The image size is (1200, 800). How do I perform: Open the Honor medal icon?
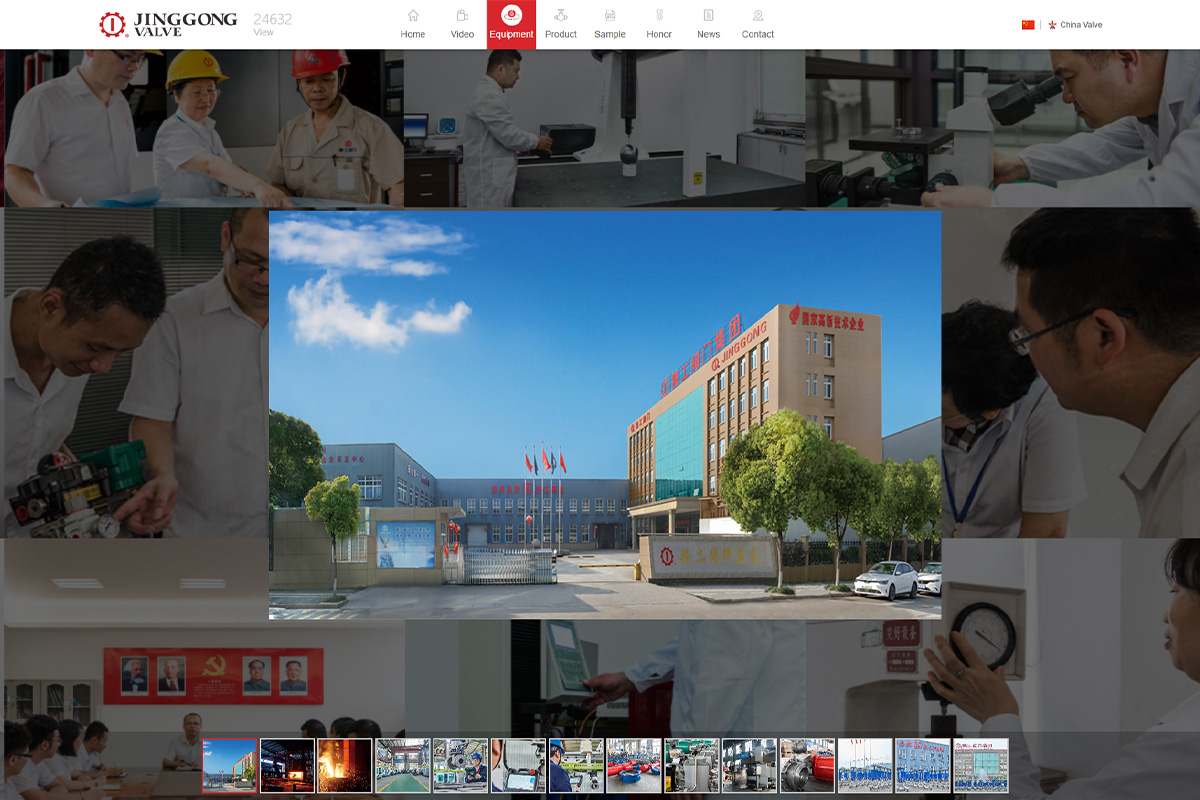659,16
